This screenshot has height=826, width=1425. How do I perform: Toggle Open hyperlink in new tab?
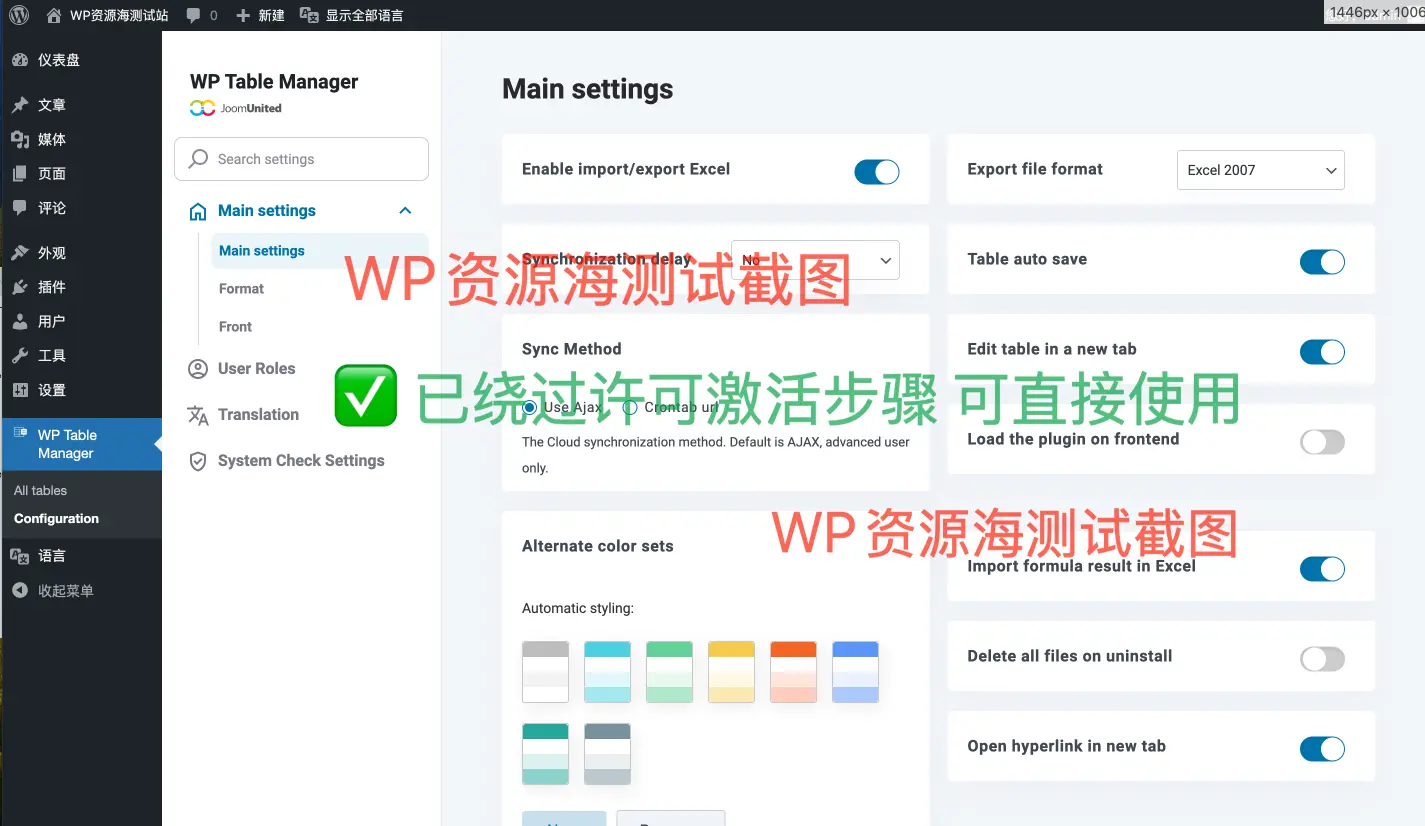[1322, 749]
